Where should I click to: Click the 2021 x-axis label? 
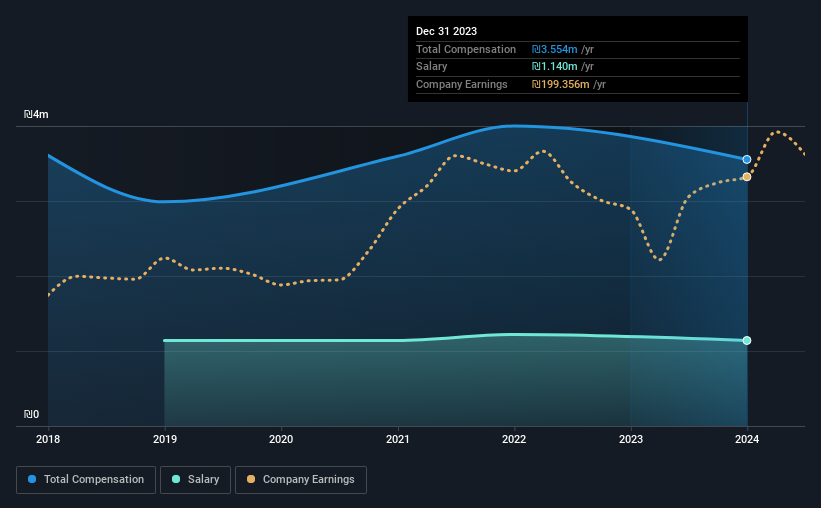coord(398,439)
